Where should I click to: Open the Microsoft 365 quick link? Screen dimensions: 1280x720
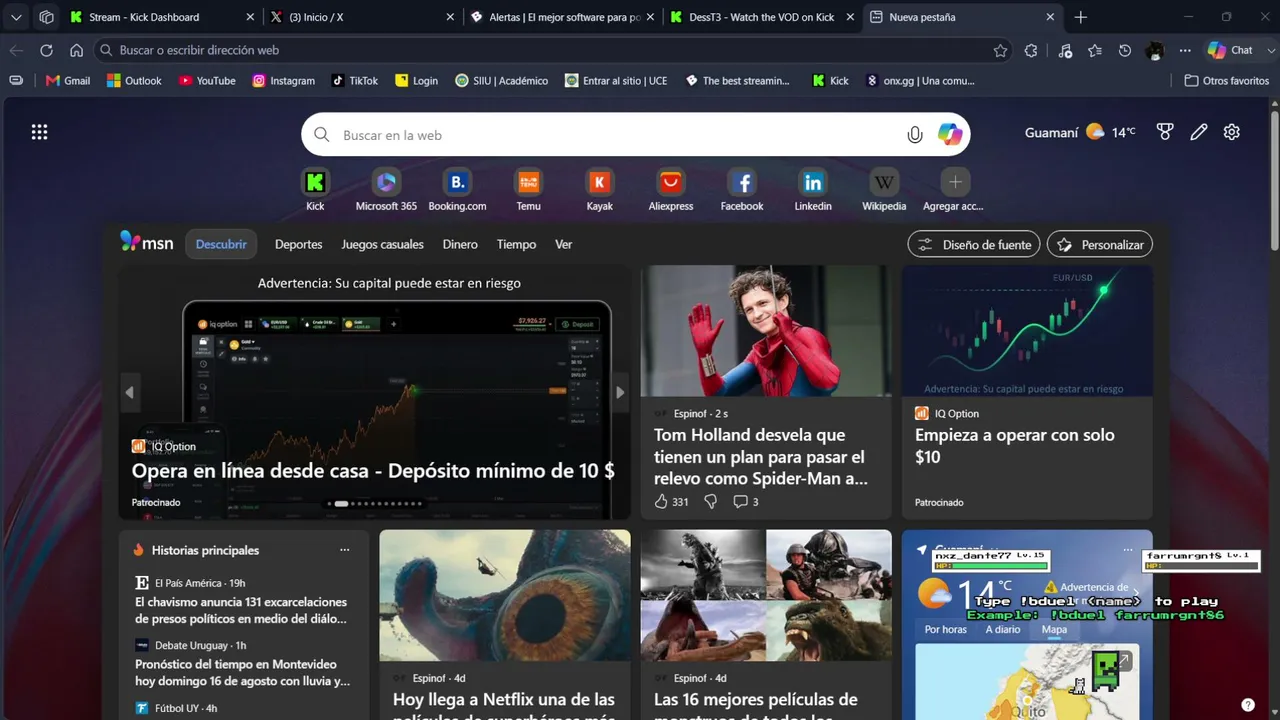point(386,190)
